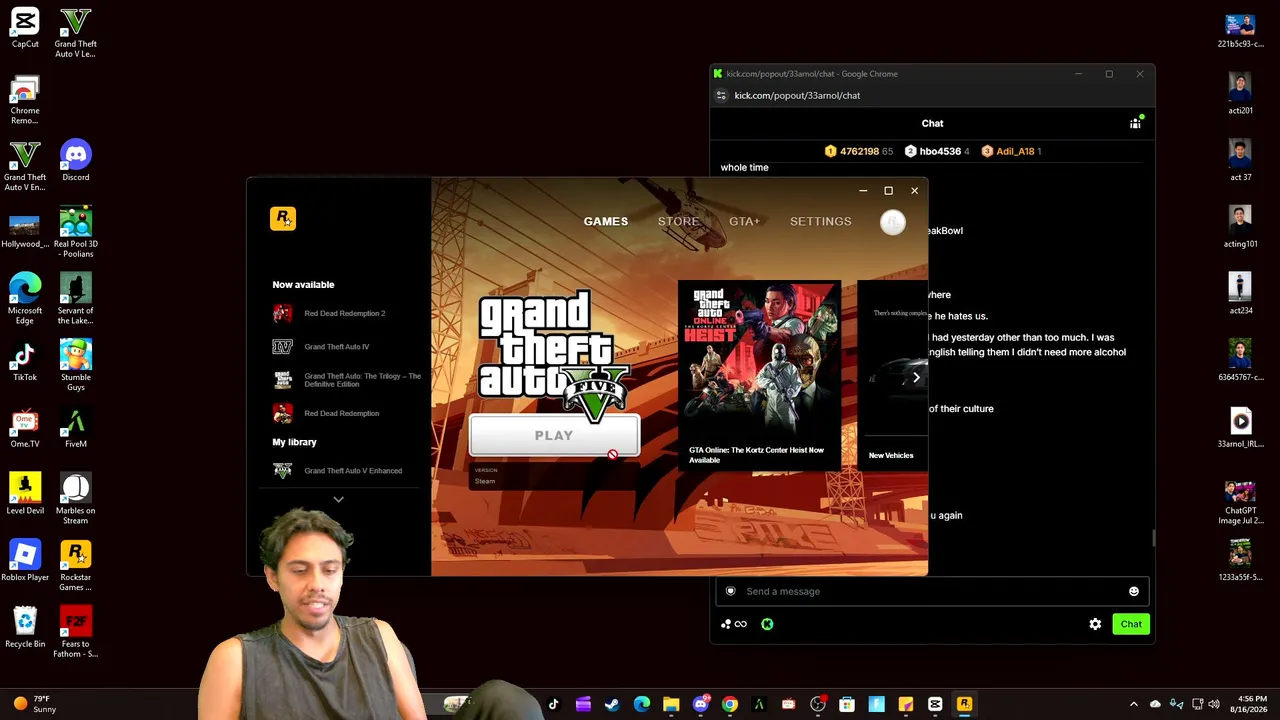Open Roblox Player desktop shortcut
This screenshot has width=1280, height=720.
click(25, 561)
